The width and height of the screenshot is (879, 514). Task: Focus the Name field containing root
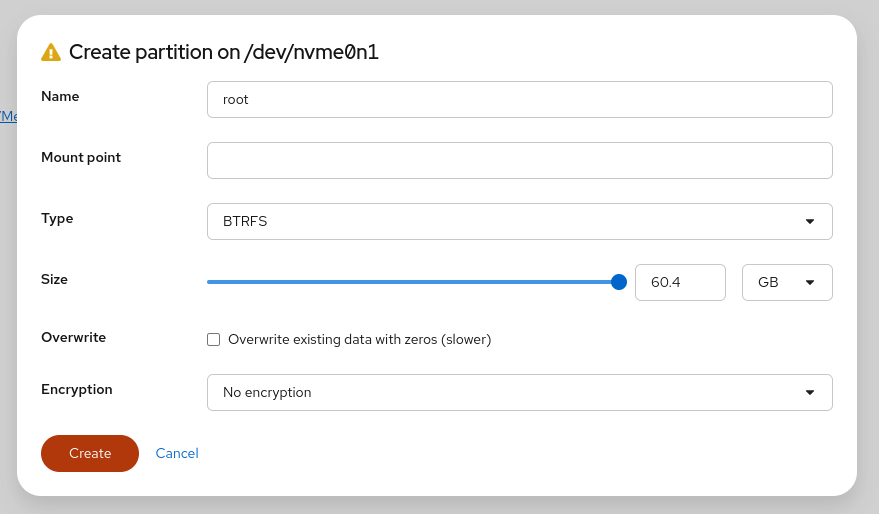click(x=520, y=100)
